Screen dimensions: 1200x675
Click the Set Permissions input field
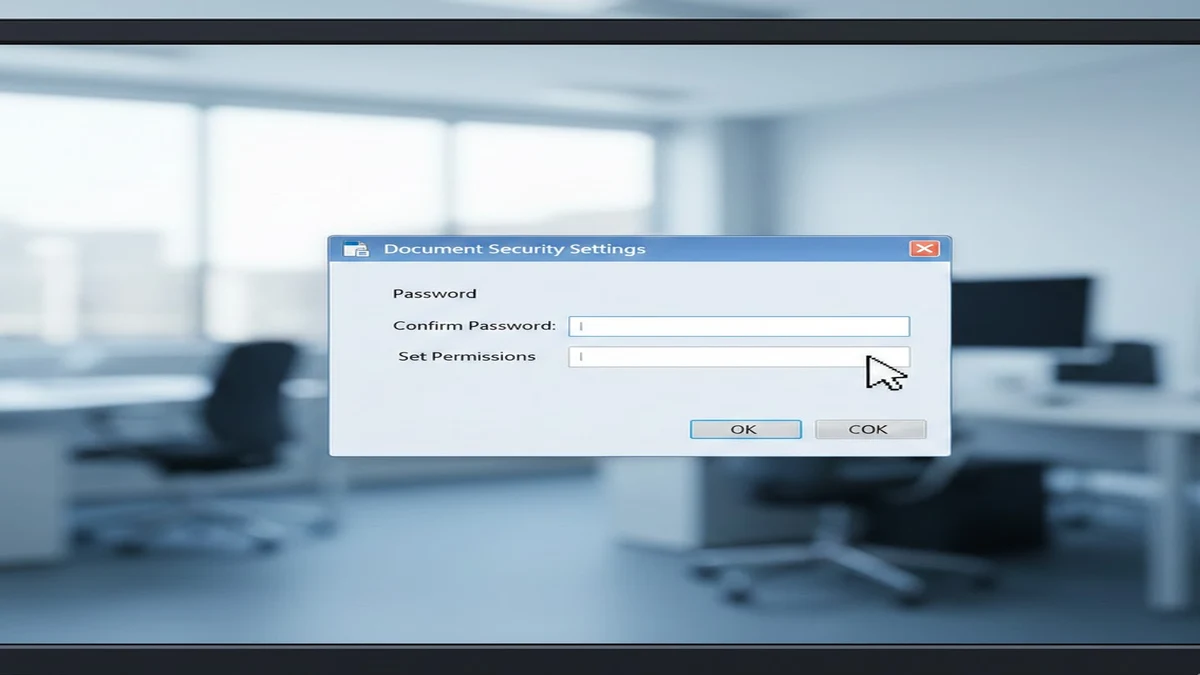[x=739, y=357]
